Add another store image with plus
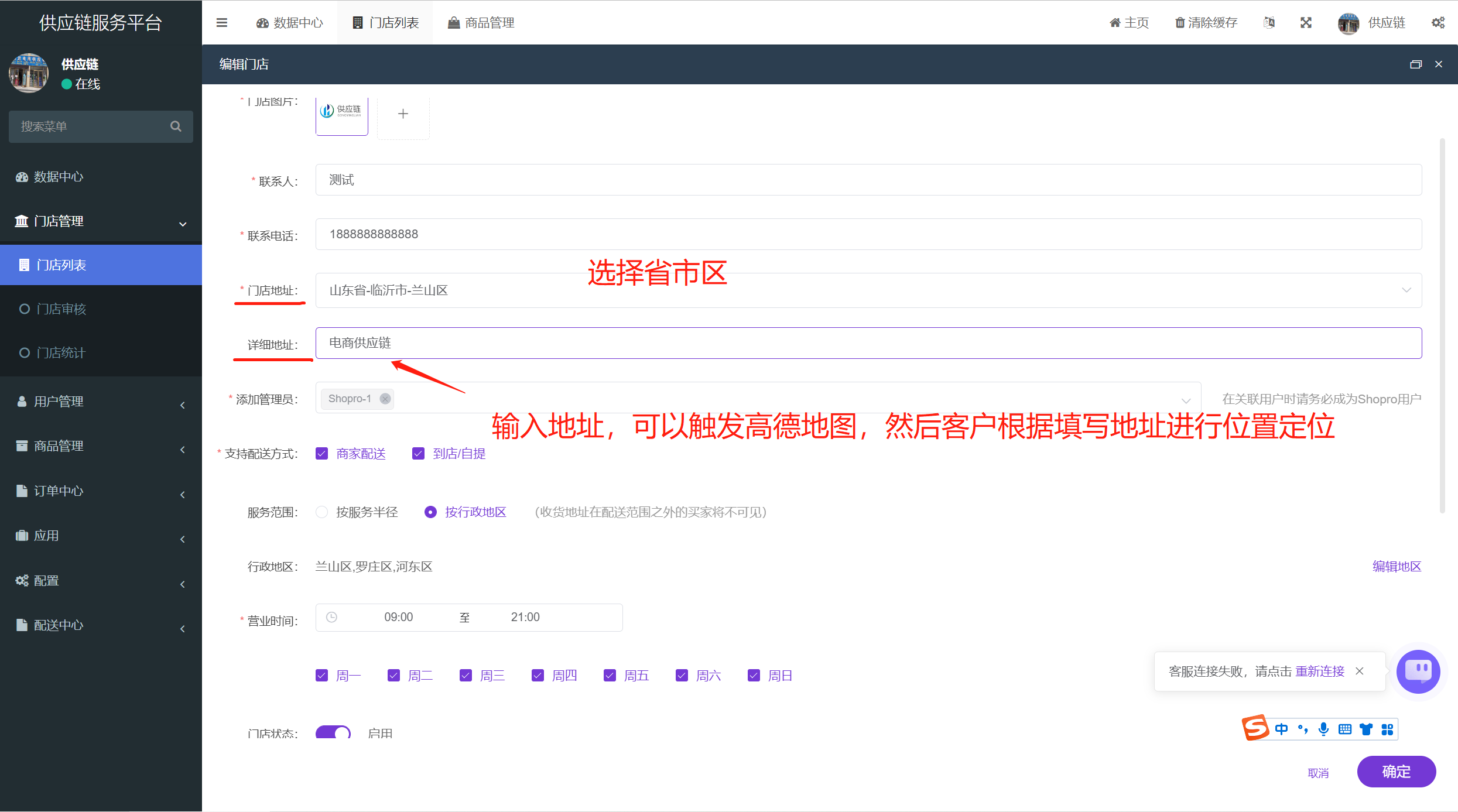The image size is (1458, 812). 403,114
